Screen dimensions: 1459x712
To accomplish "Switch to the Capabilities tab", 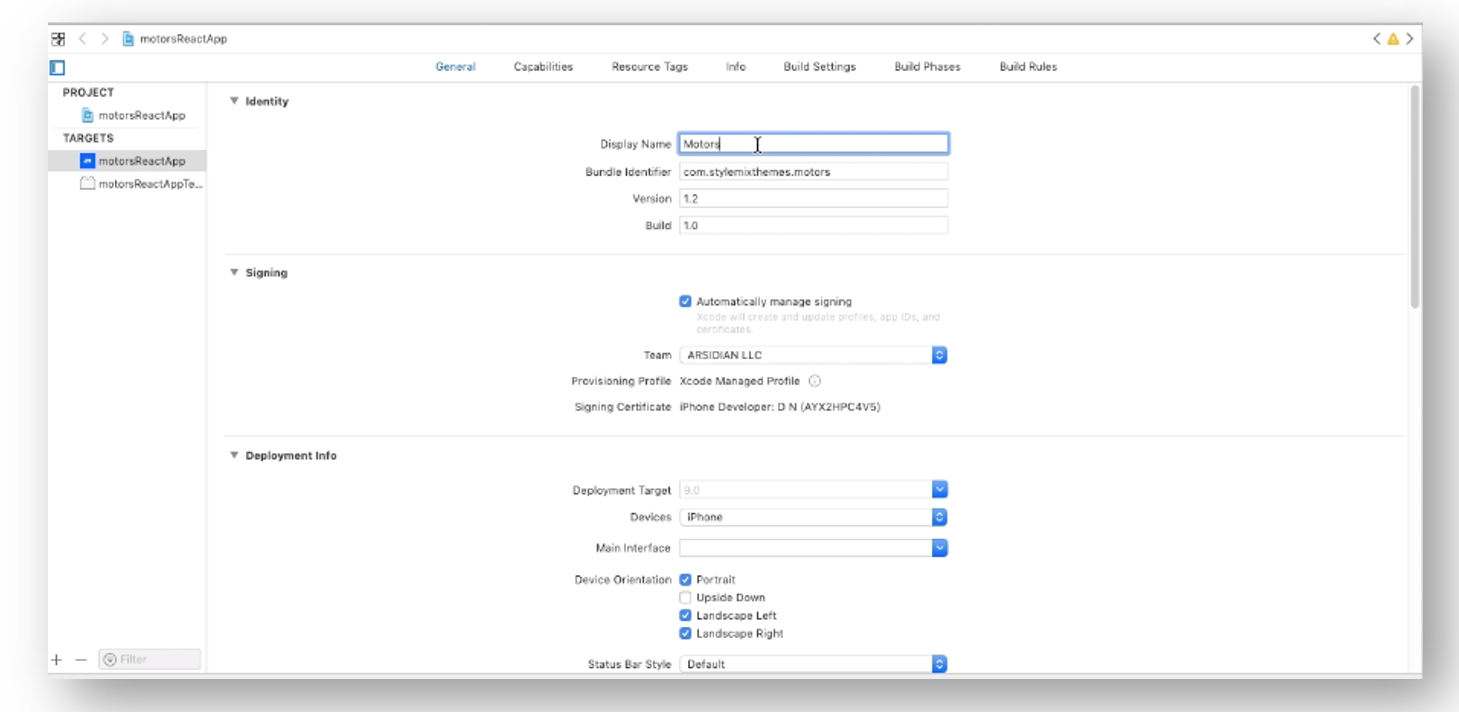I will [543, 67].
